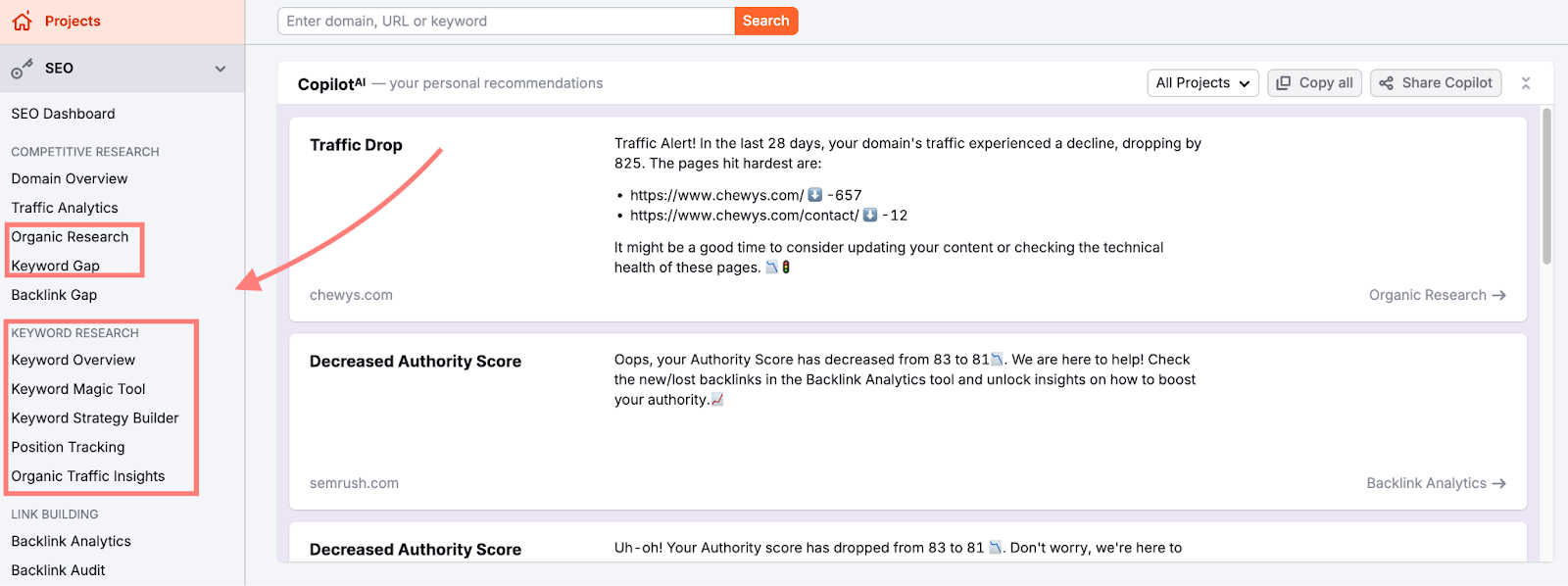Click the Backlink Analytics arrow icon
The image size is (1568, 586).
1498,482
